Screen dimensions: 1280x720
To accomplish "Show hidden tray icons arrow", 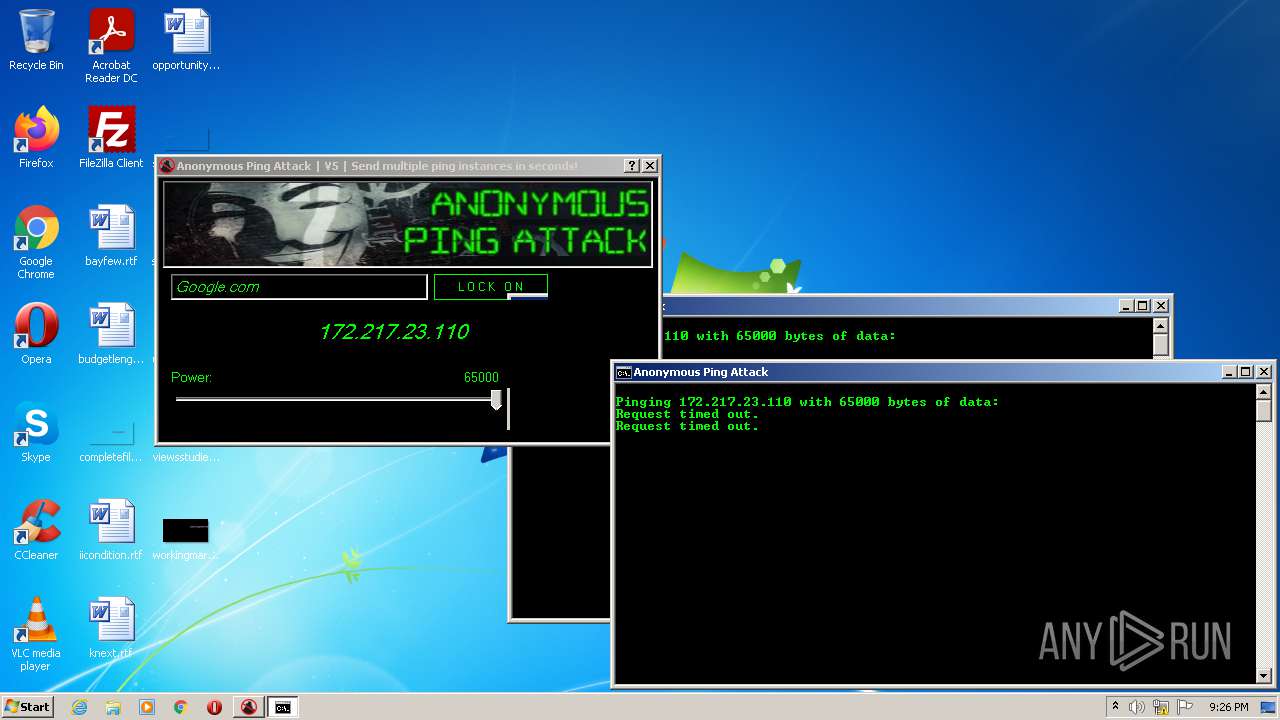I will point(1115,707).
